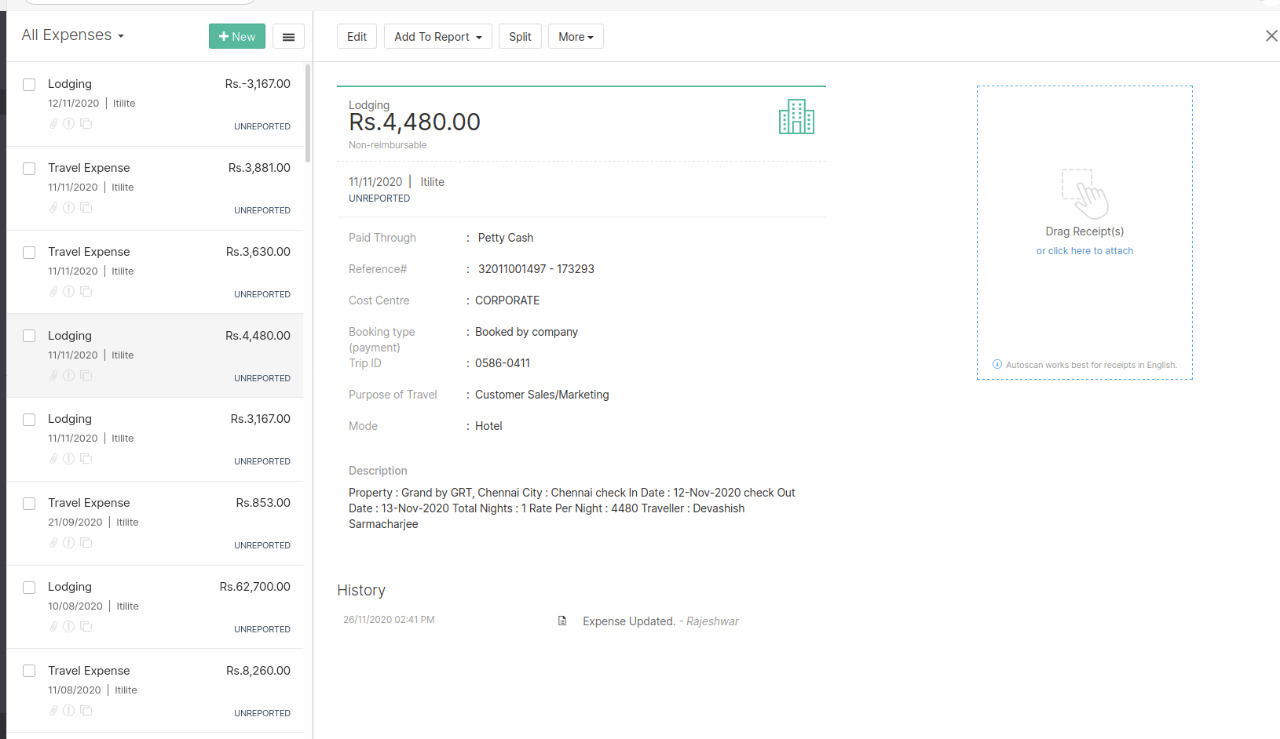The height and width of the screenshot is (739, 1280).
Task: Click the green hotel building icon
Action: (x=796, y=117)
